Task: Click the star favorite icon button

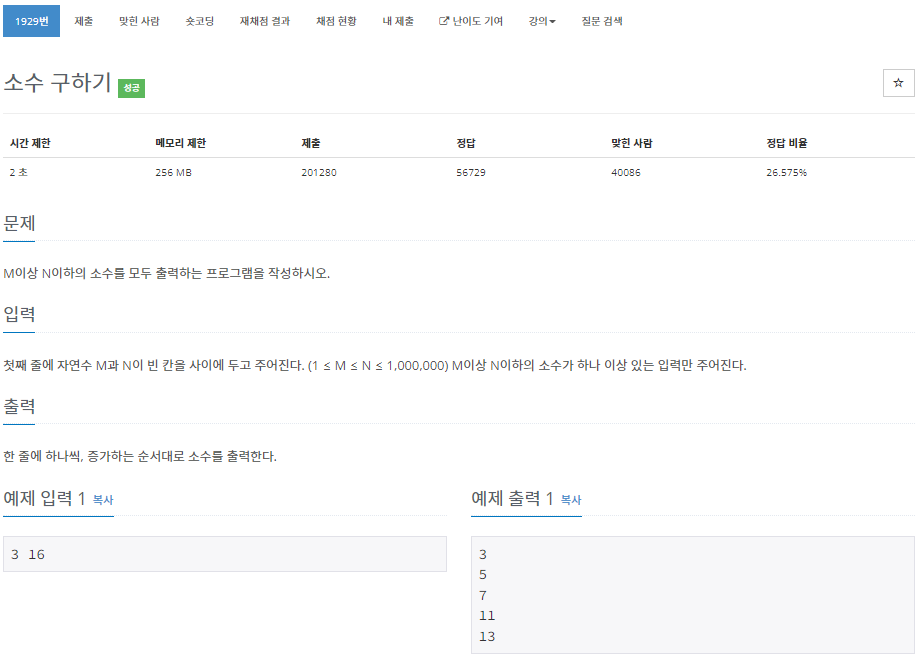Action: pyautogui.click(x=898, y=83)
